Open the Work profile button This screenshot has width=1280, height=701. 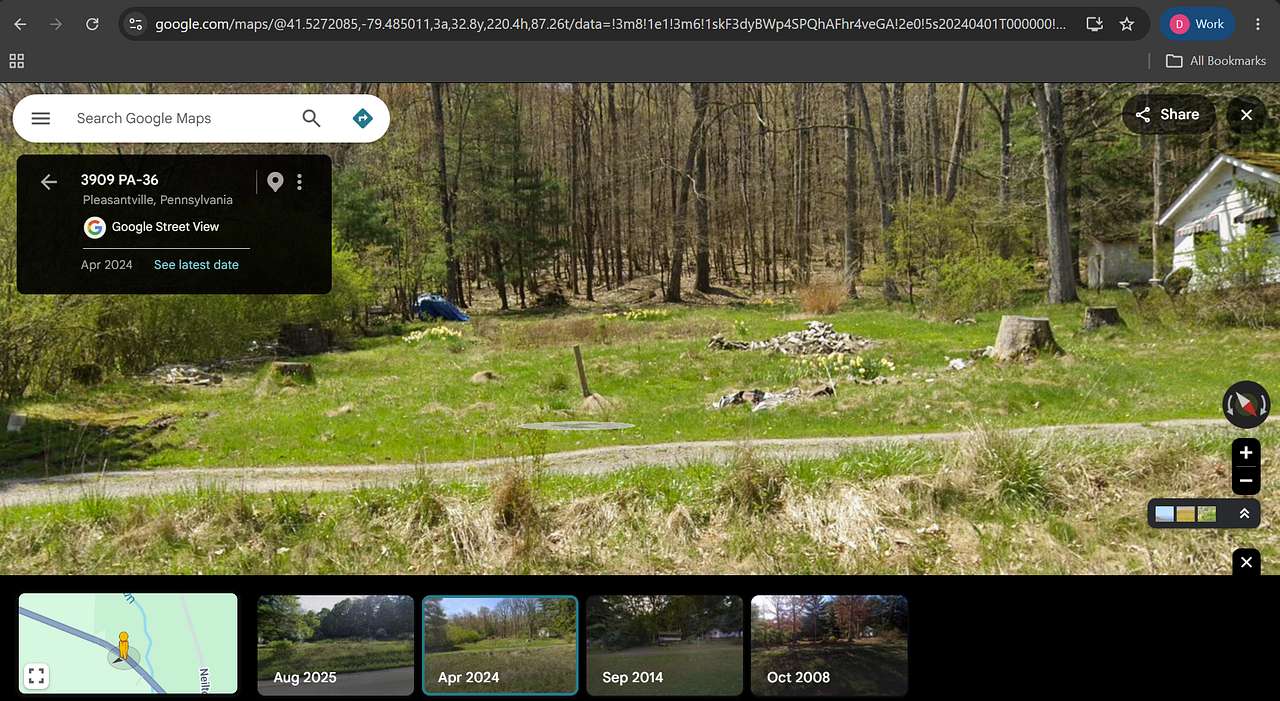(x=1197, y=24)
